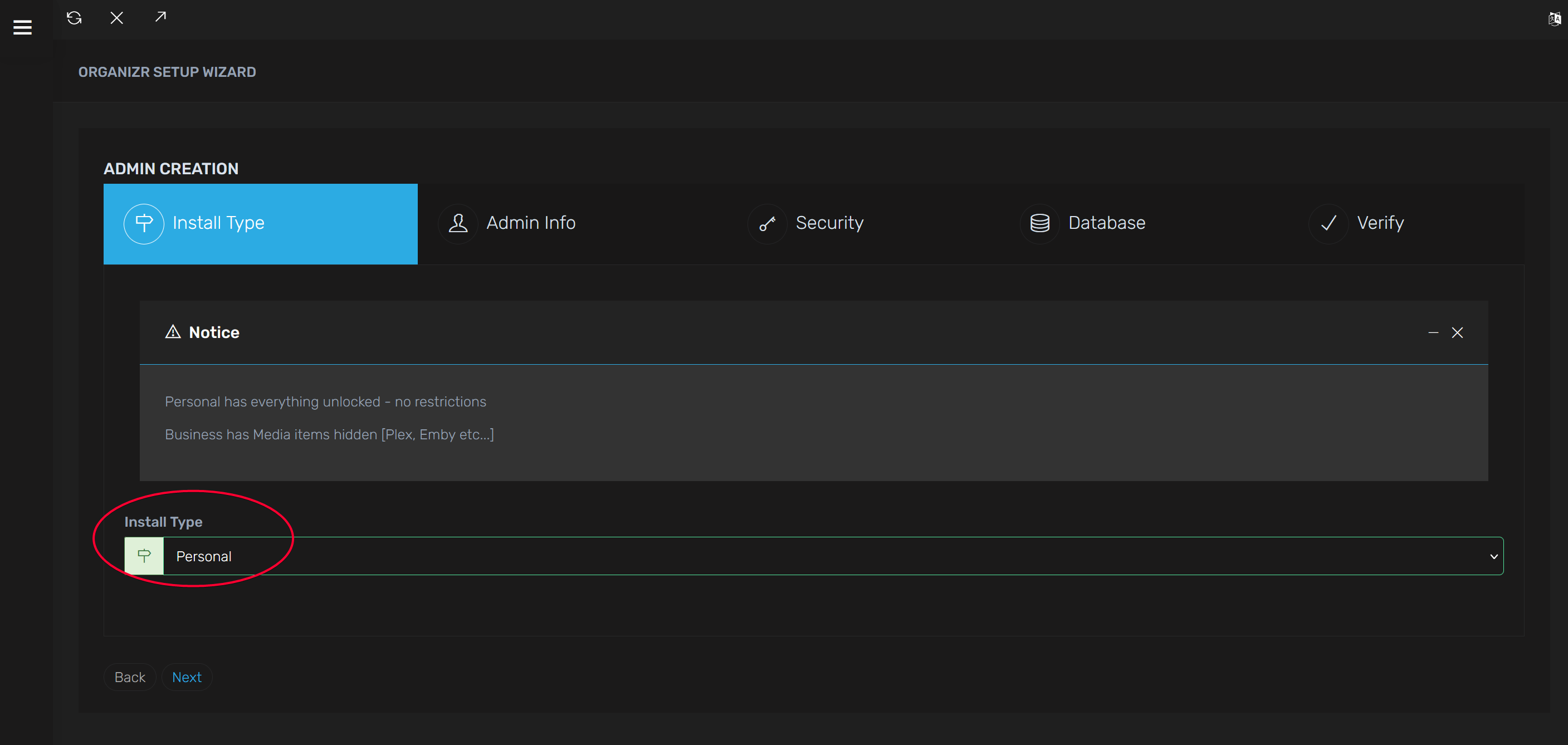Click the signpost icon in Install Type tab
Viewport: 1568px width, 745px height.
pos(144,223)
